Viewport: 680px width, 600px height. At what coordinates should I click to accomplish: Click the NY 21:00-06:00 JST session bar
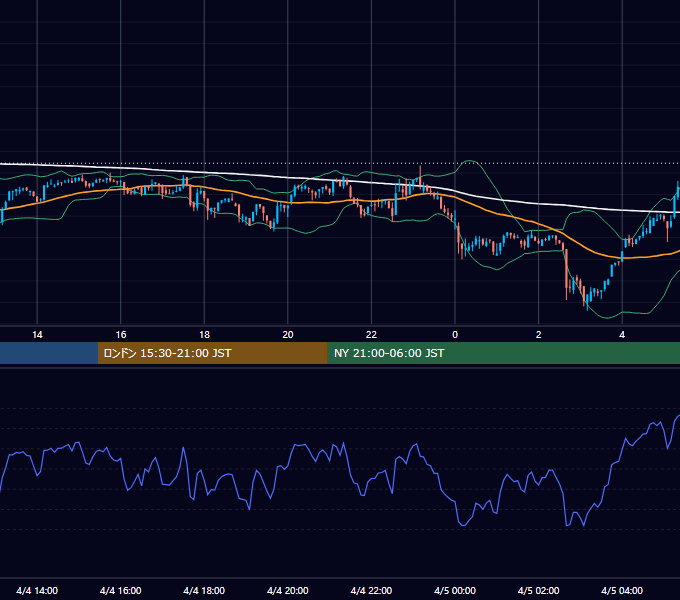pos(503,353)
